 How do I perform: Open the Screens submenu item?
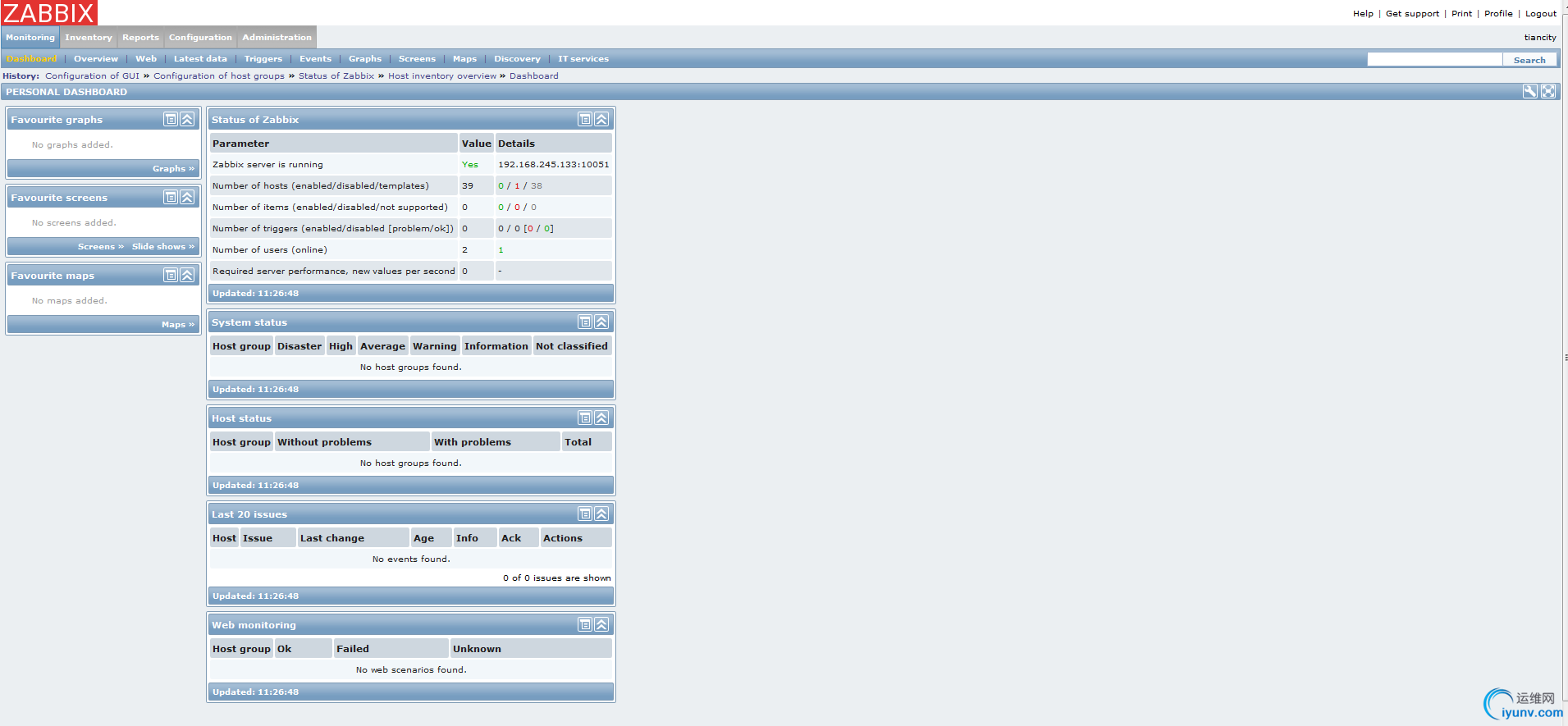click(417, 59)
